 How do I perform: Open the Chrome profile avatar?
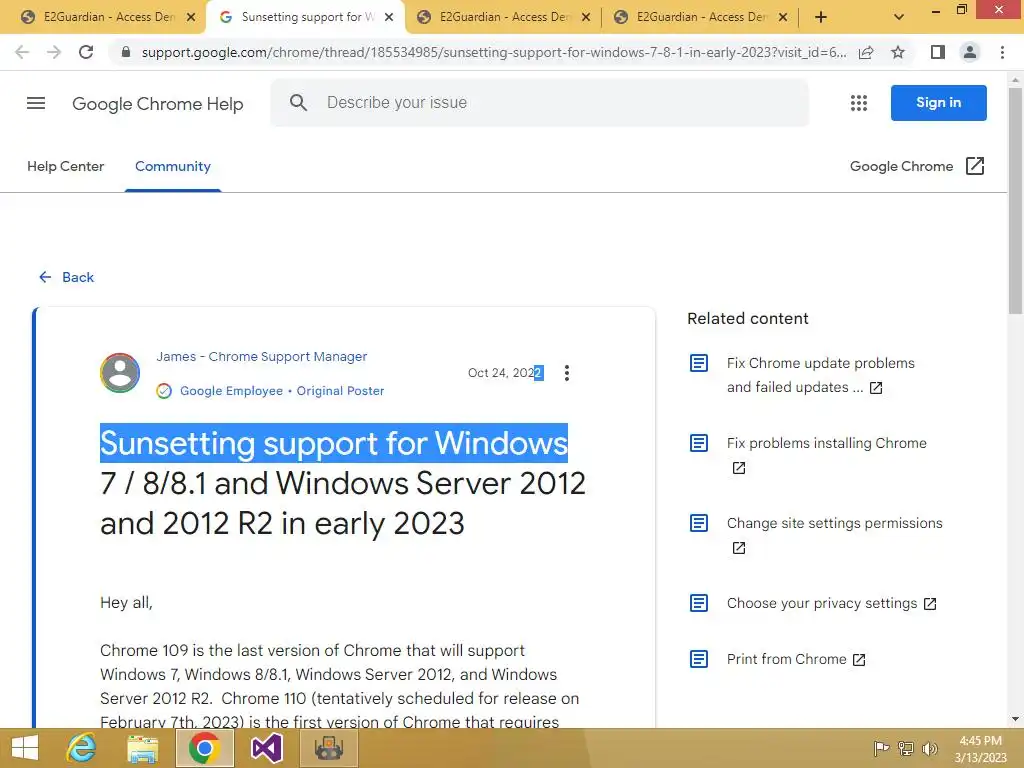pos(970,52)
